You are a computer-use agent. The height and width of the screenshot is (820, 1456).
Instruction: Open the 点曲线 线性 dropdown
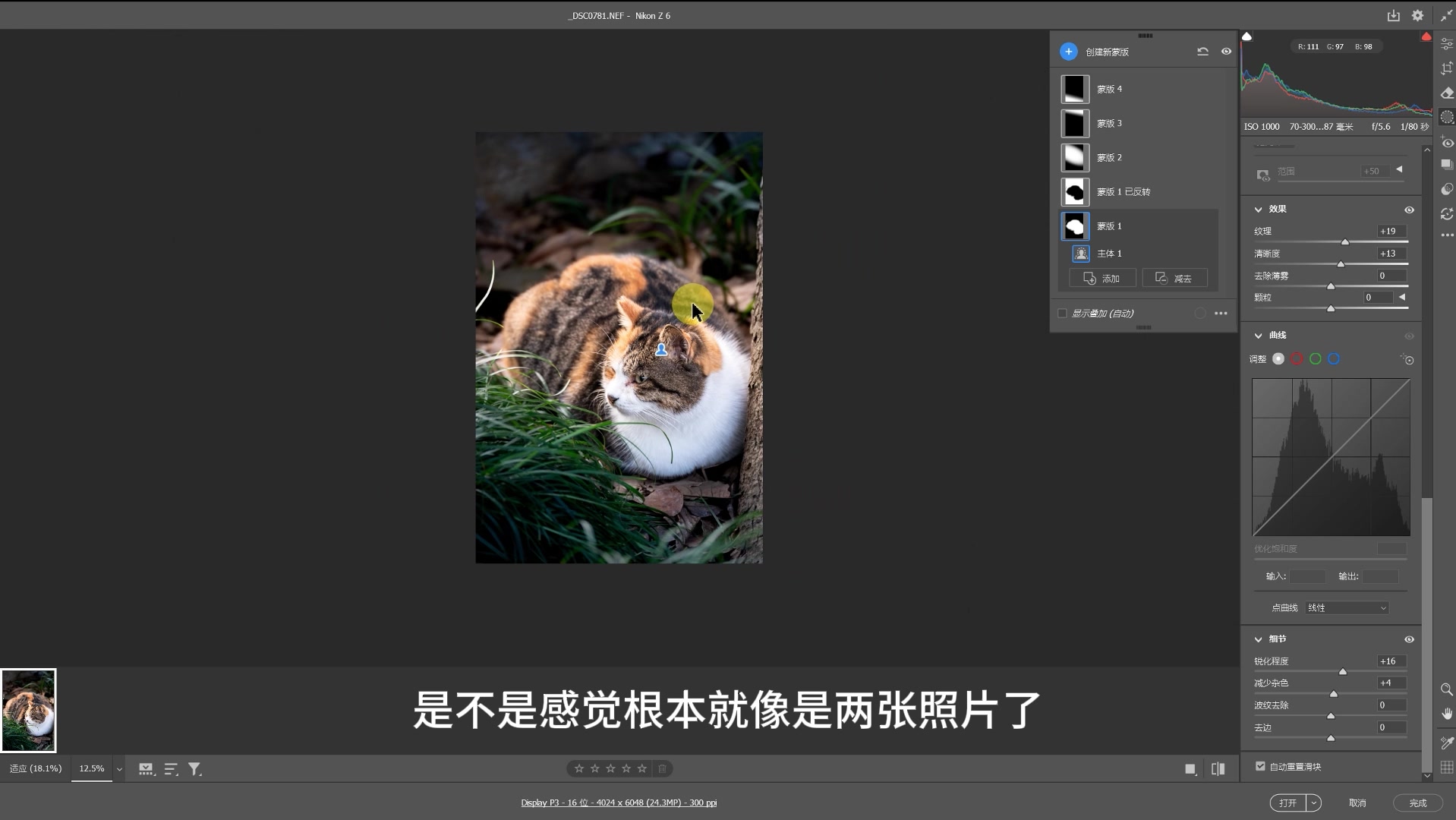pos(1347,607)
